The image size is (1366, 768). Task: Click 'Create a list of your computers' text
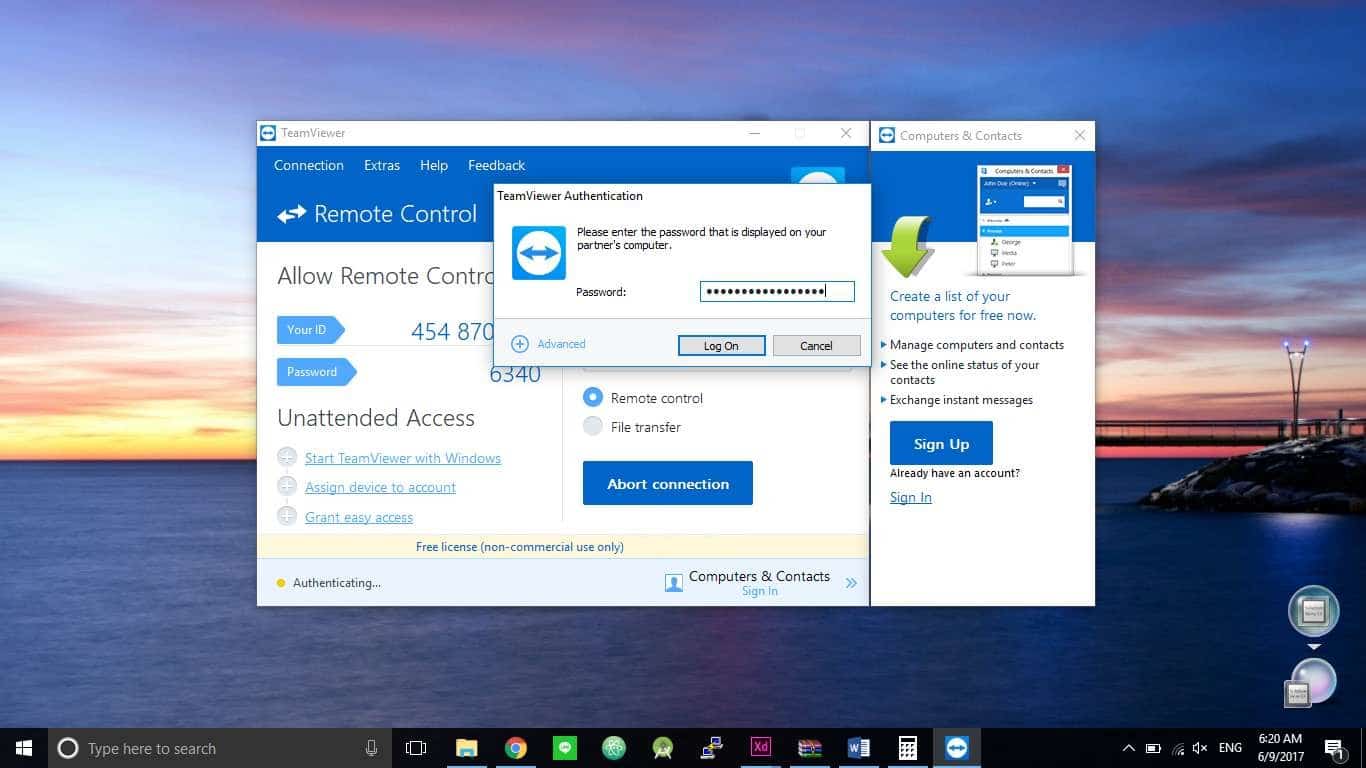tap(962, 305)
